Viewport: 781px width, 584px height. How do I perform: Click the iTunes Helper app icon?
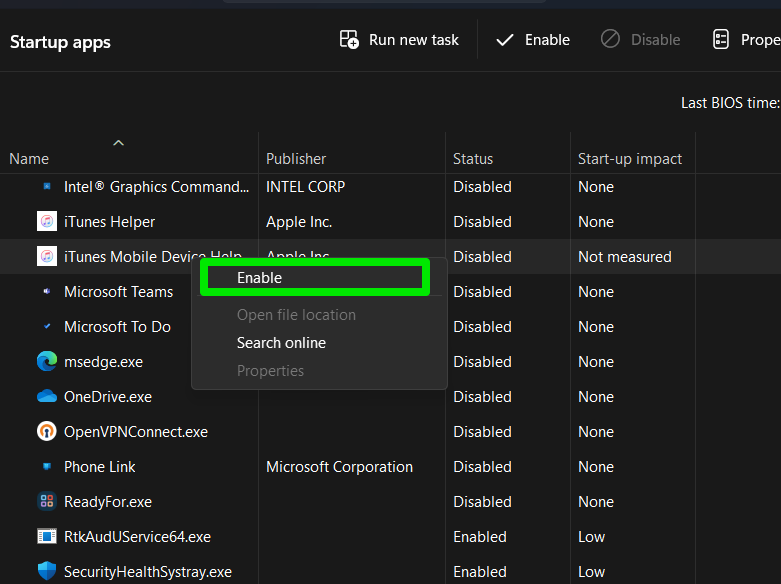[47, 221]
